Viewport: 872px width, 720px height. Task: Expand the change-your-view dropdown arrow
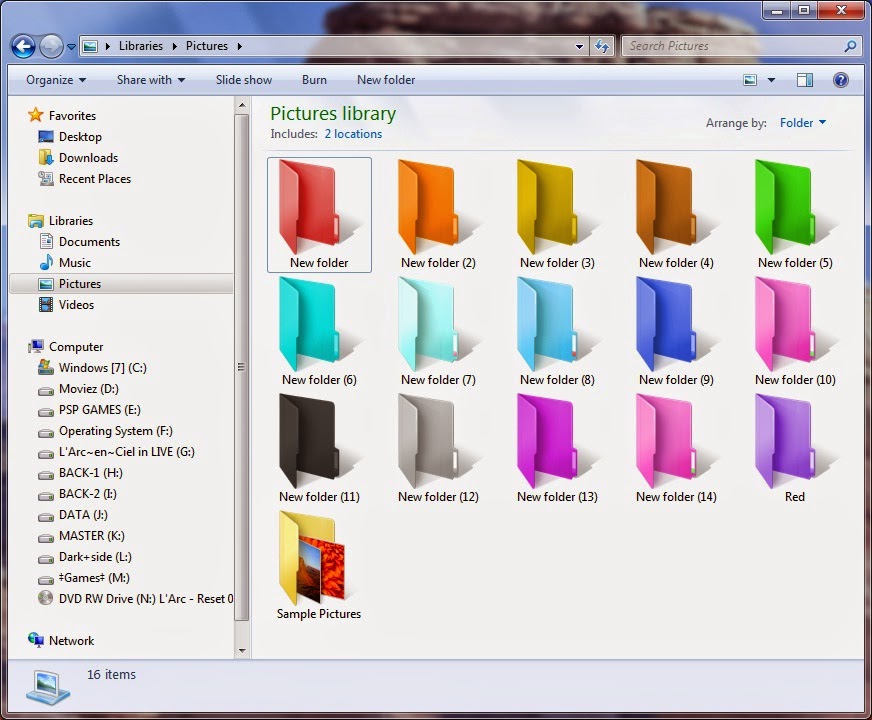click(770, 80)
